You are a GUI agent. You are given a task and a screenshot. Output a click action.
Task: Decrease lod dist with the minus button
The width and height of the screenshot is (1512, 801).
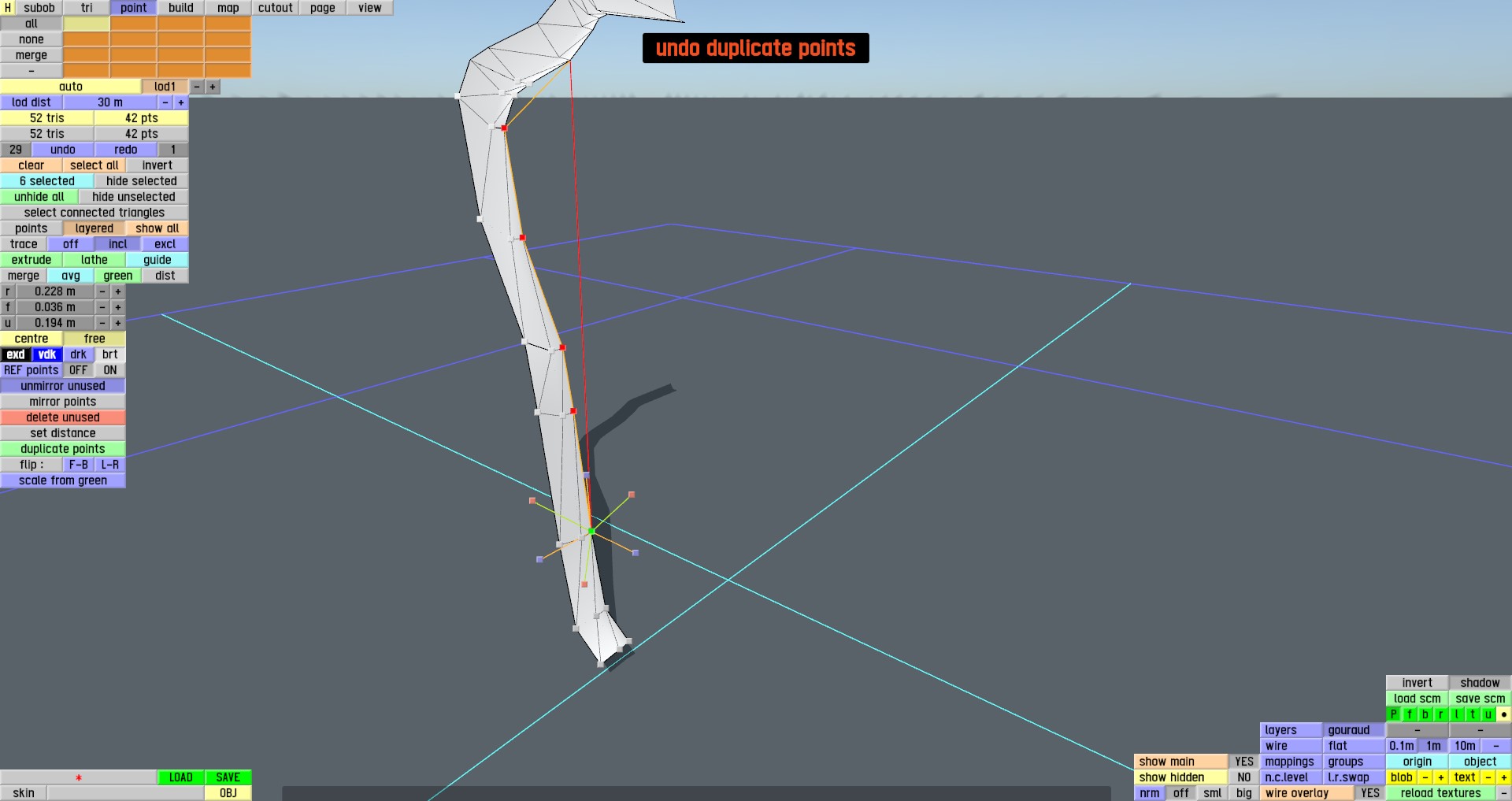165,102
